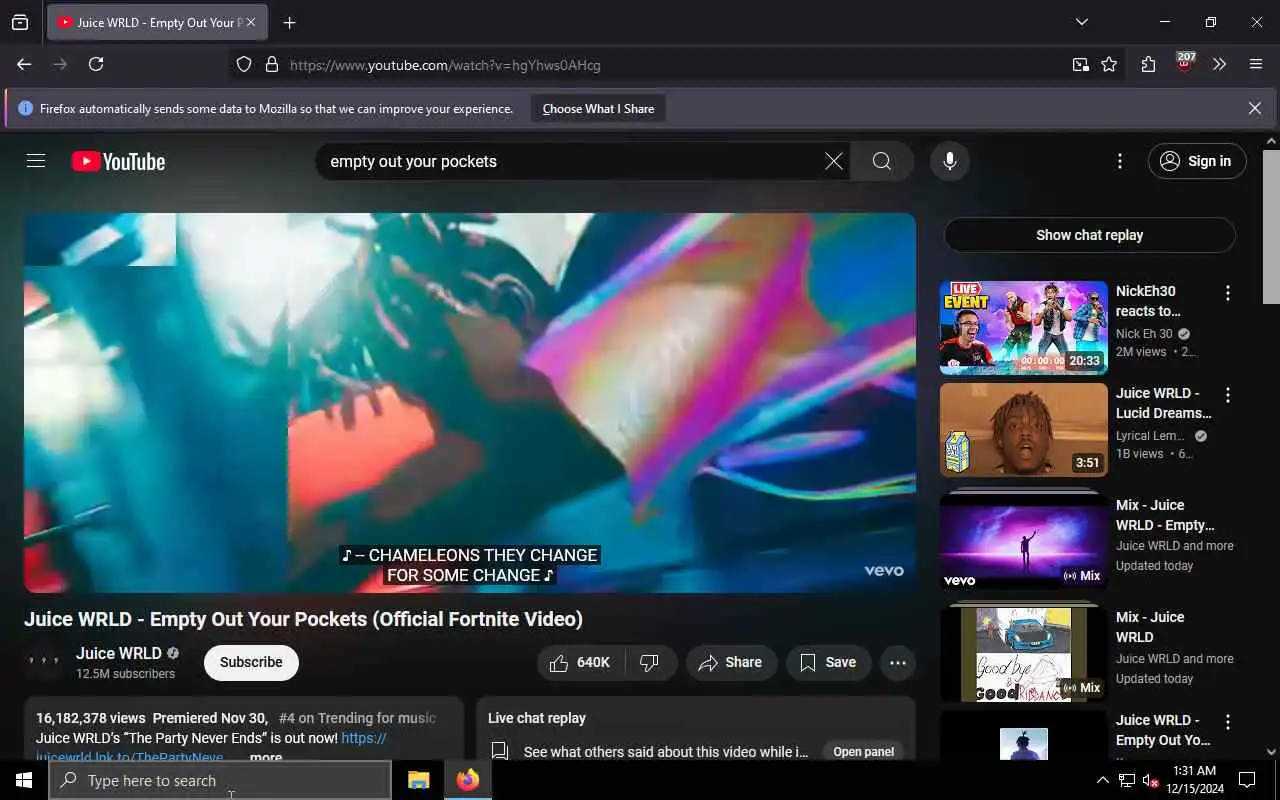
Task: Expand description with 'more'
Action: (265, 757)
